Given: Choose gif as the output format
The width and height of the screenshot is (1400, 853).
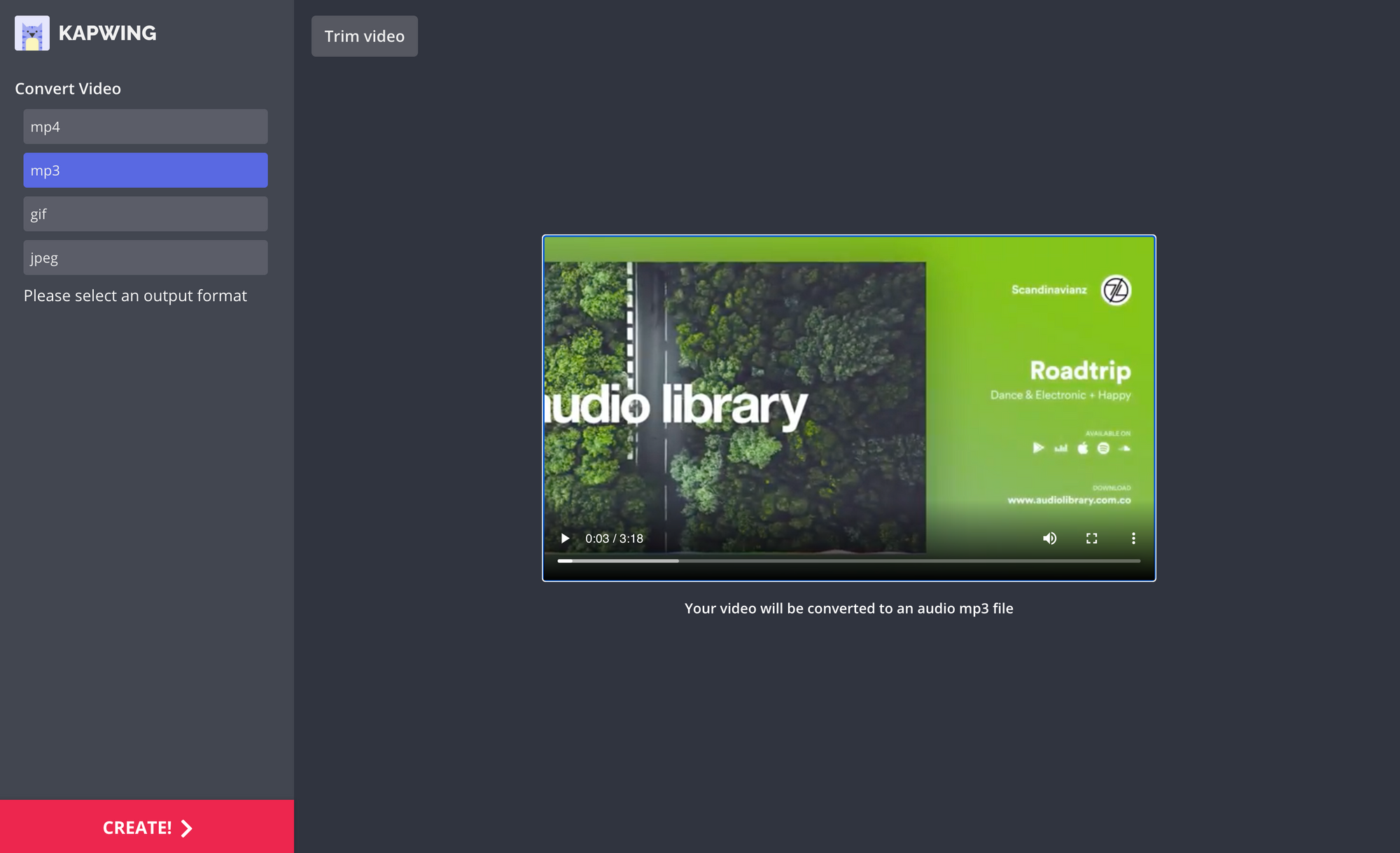Looking at the screenshot, I should pos(146,214).
